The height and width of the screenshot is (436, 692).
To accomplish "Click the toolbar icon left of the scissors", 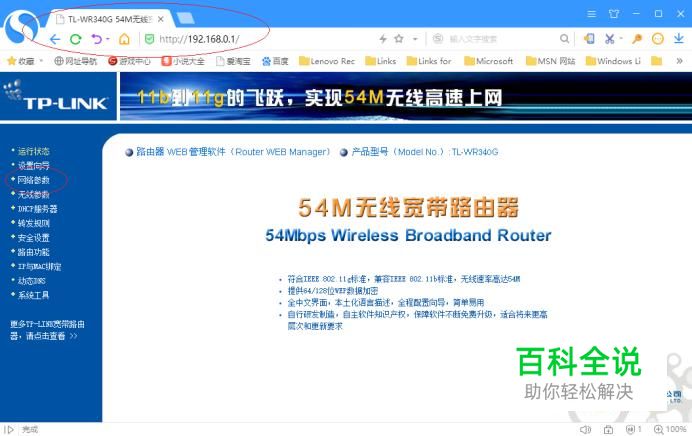I will pyautogui.click(x=589, y=39).
